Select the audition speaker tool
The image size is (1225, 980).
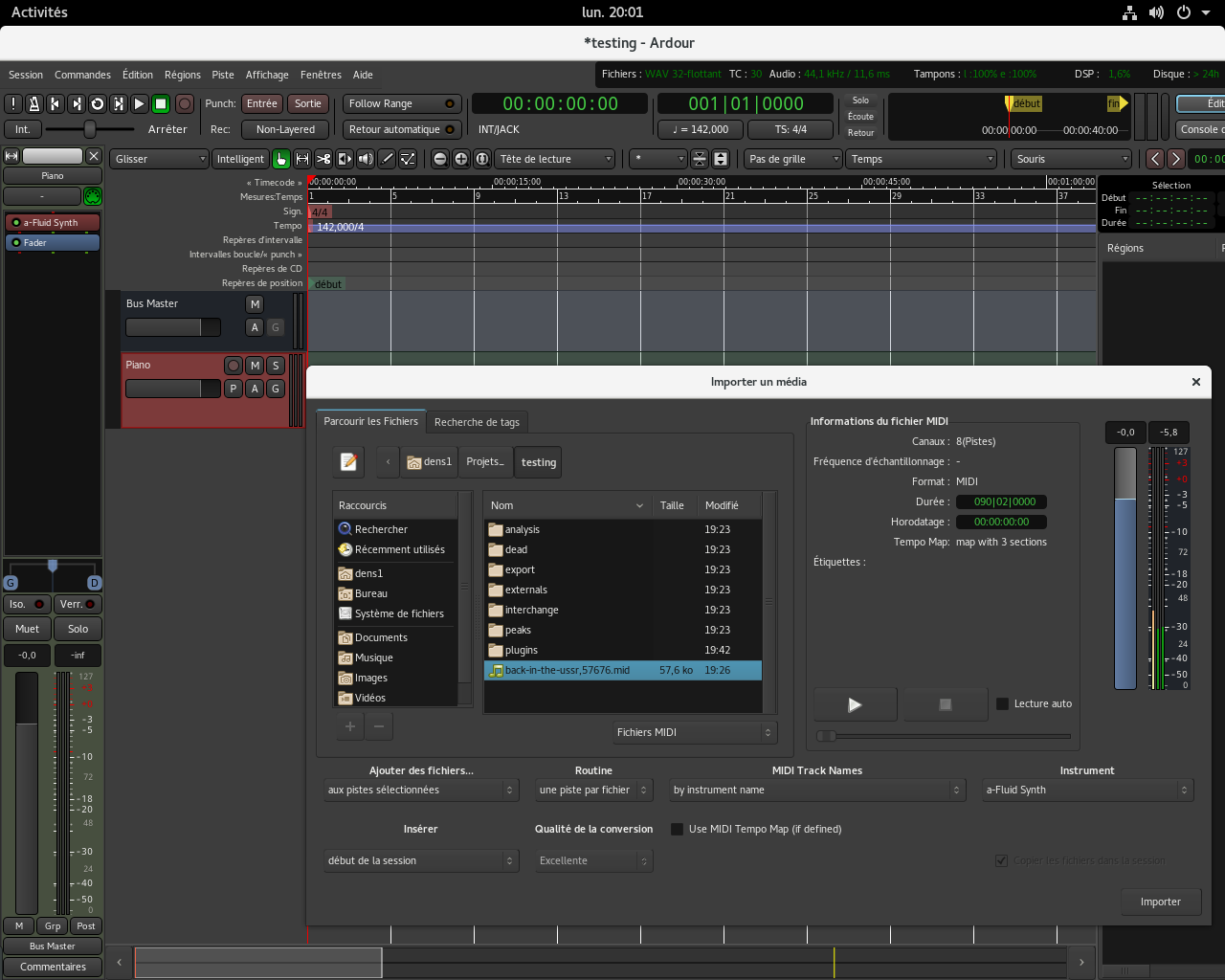tap(366, 159)
